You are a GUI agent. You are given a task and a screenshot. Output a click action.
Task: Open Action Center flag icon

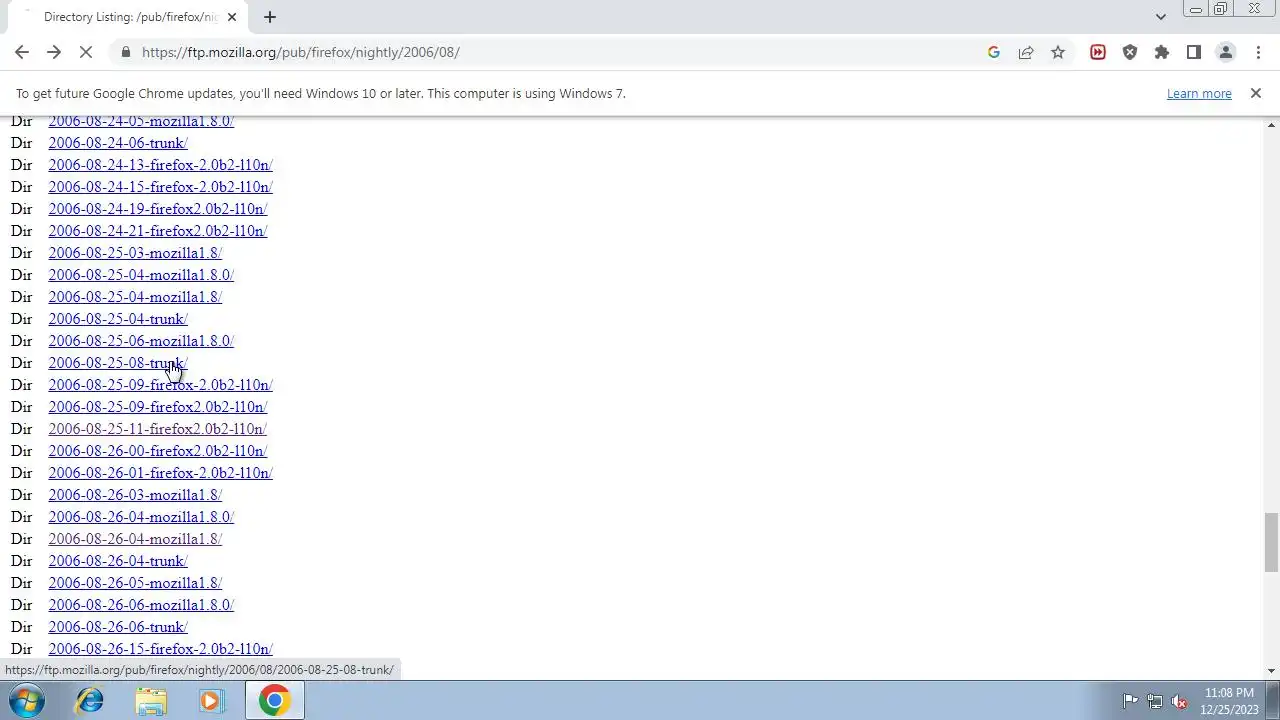pos(1130,701)
